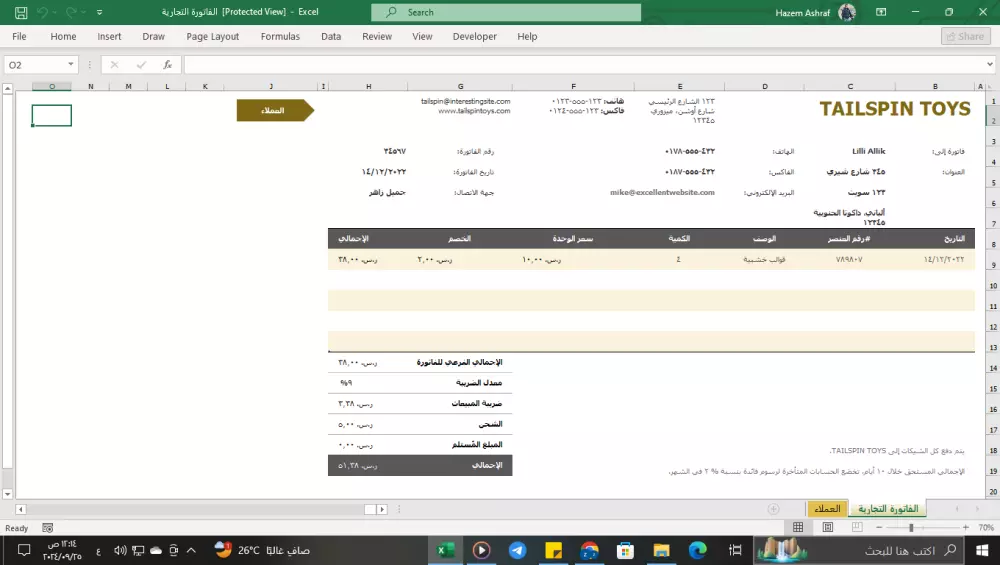
Task: Click the Windows Start button
Action: 982,550
